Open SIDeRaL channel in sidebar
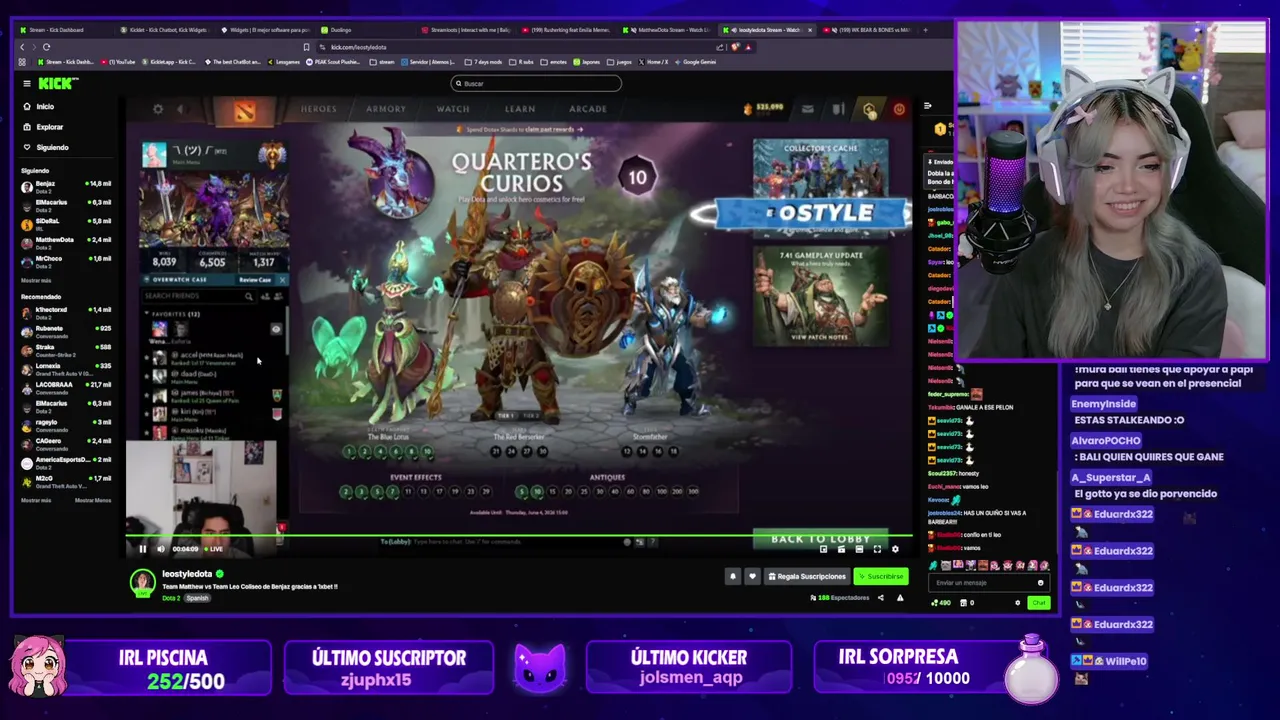This screenshot has height=720, width=1280. click(x=66, y=223)
